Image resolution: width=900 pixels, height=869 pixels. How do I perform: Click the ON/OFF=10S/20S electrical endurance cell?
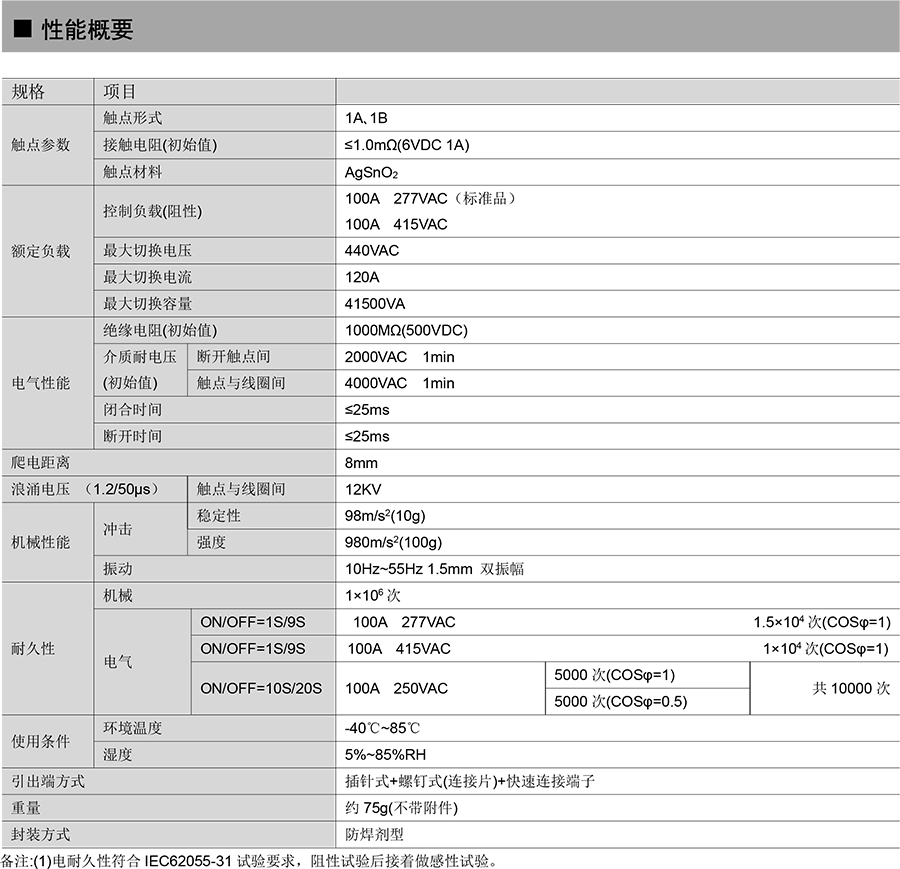(261, 689)
